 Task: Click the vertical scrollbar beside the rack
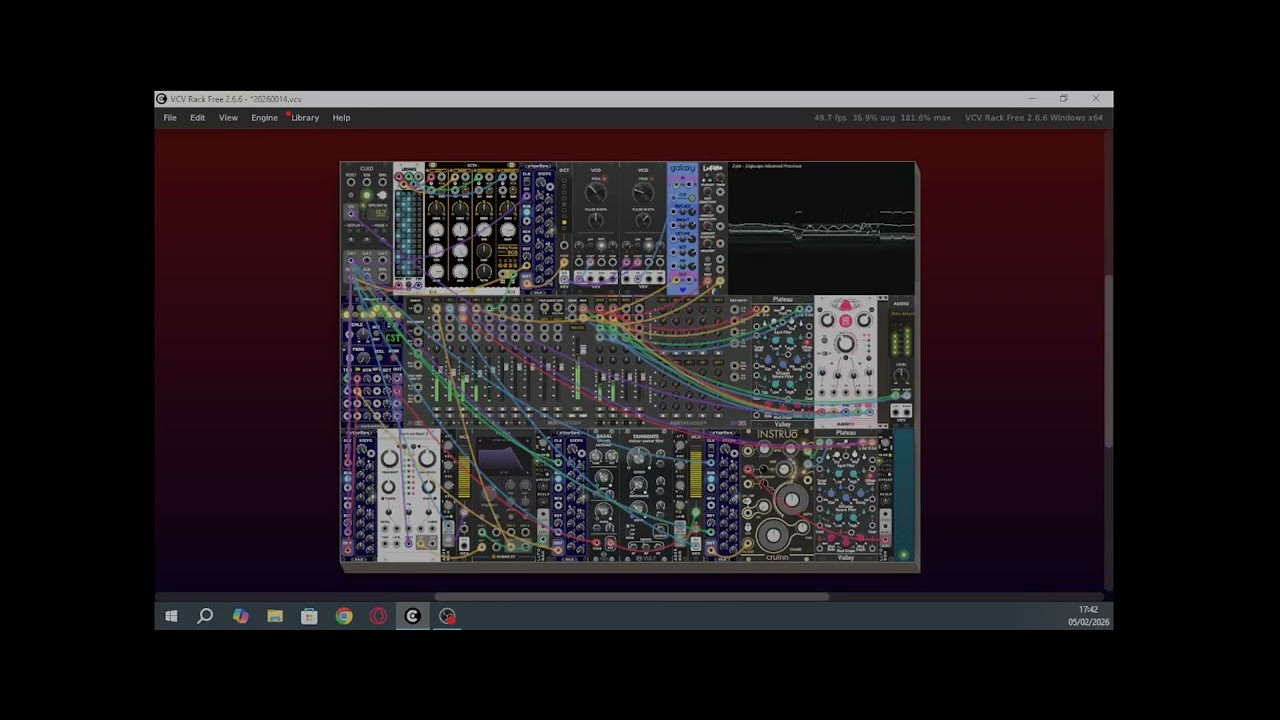tap(1108, 360)
